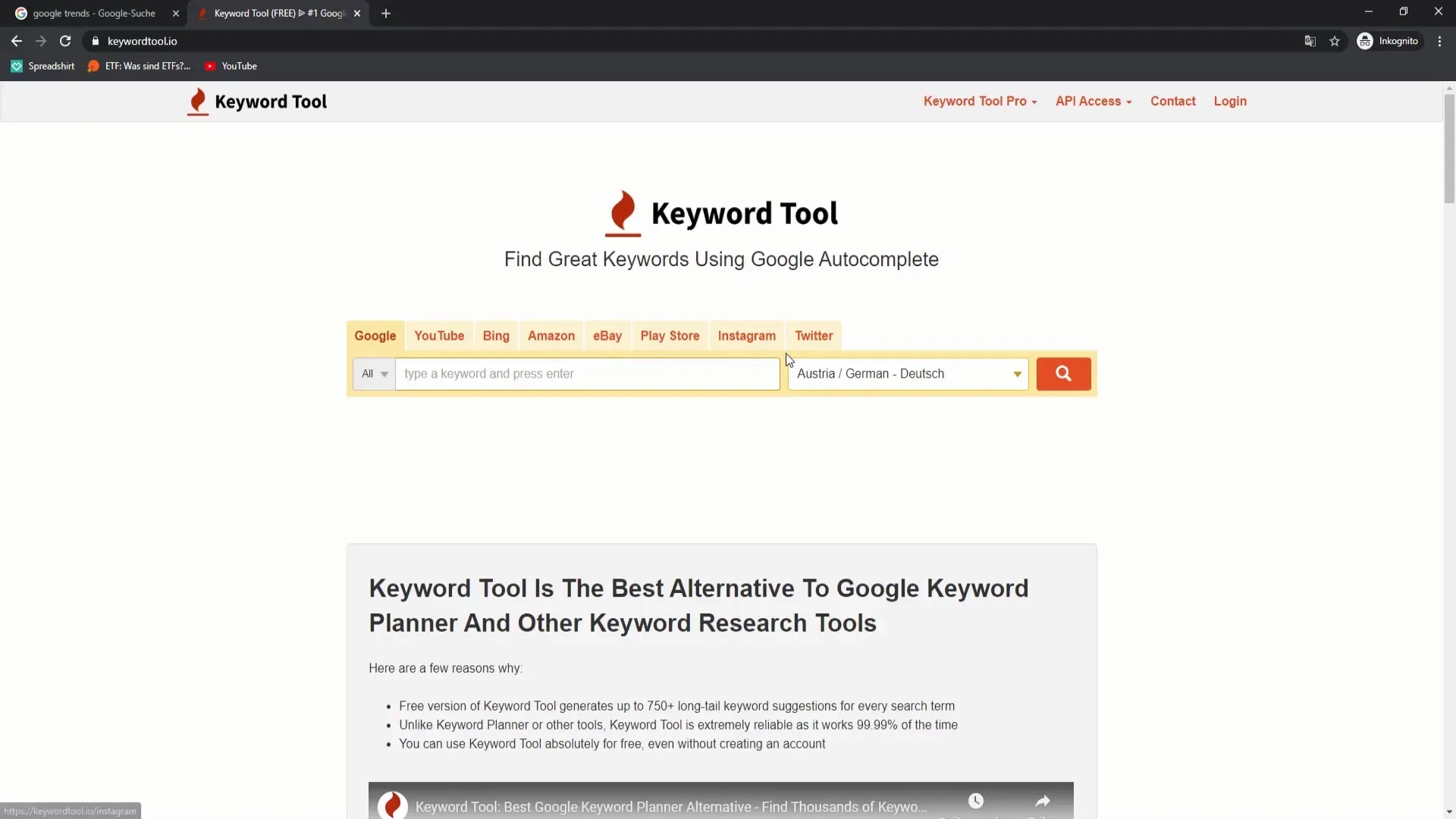
Task: Expand the Keyword Tool Pro menu
Action: point(980,101)
